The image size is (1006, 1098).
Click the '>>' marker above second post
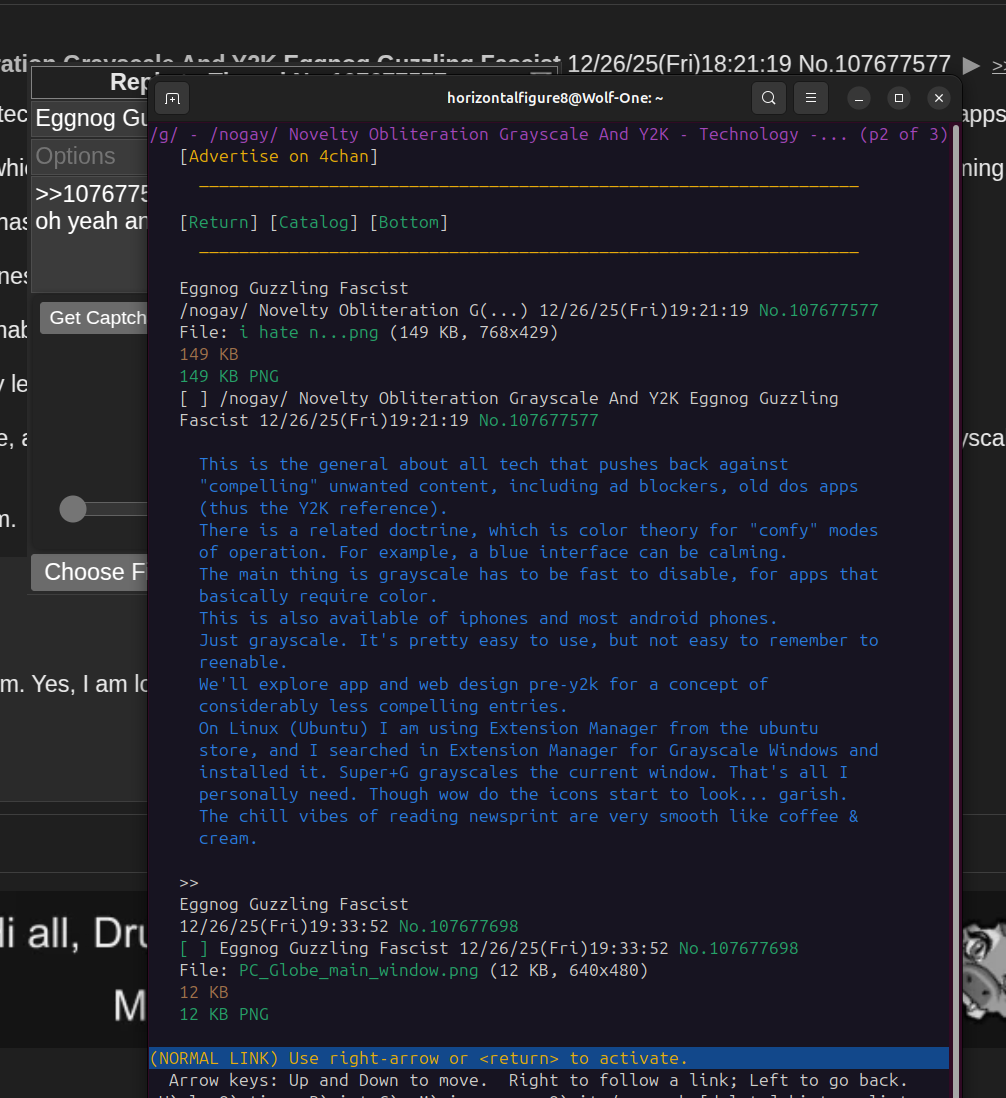(189, 883)
